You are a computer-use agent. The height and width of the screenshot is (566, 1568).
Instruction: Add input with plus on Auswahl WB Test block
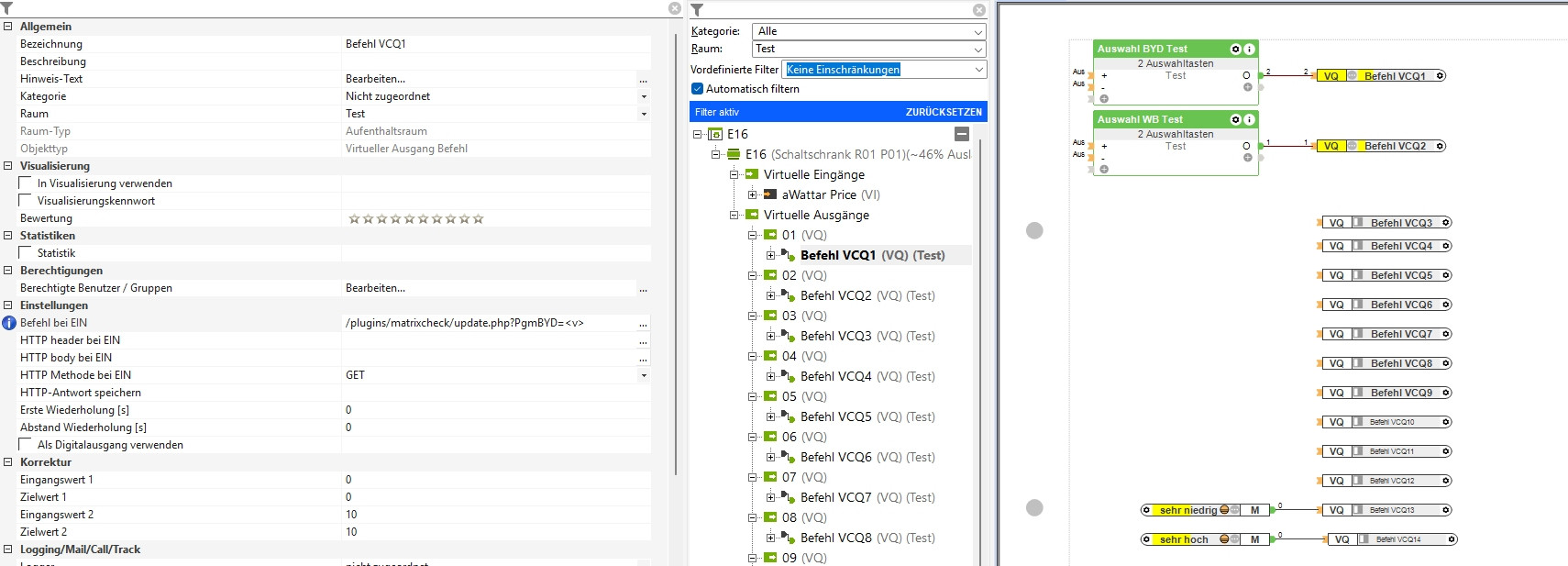(1104, 169)
